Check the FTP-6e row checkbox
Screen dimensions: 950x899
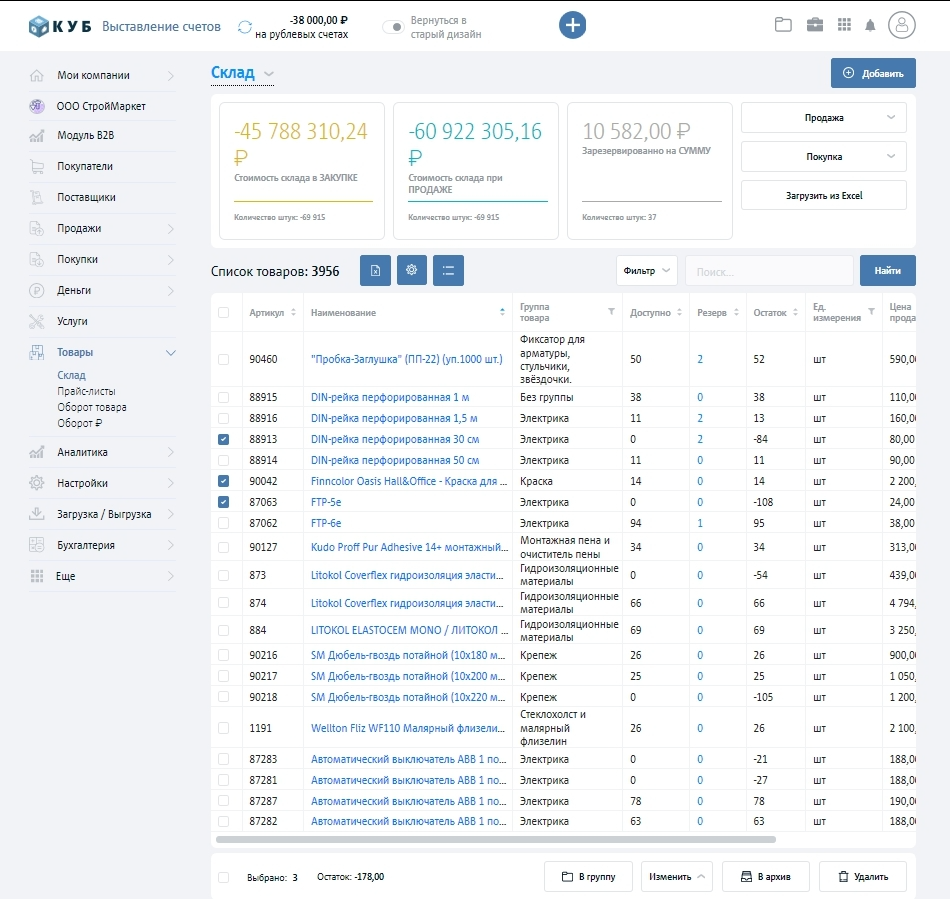(x=223, y=523)
